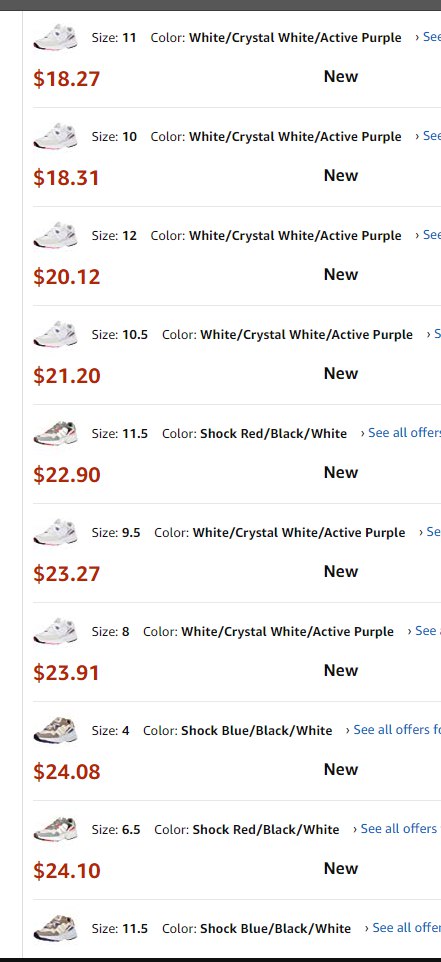The width and height of the screenshot is (441, 962).
Task: Open shoe thumbnail for Size 10.5 listing
Action: tap(55, 334)
